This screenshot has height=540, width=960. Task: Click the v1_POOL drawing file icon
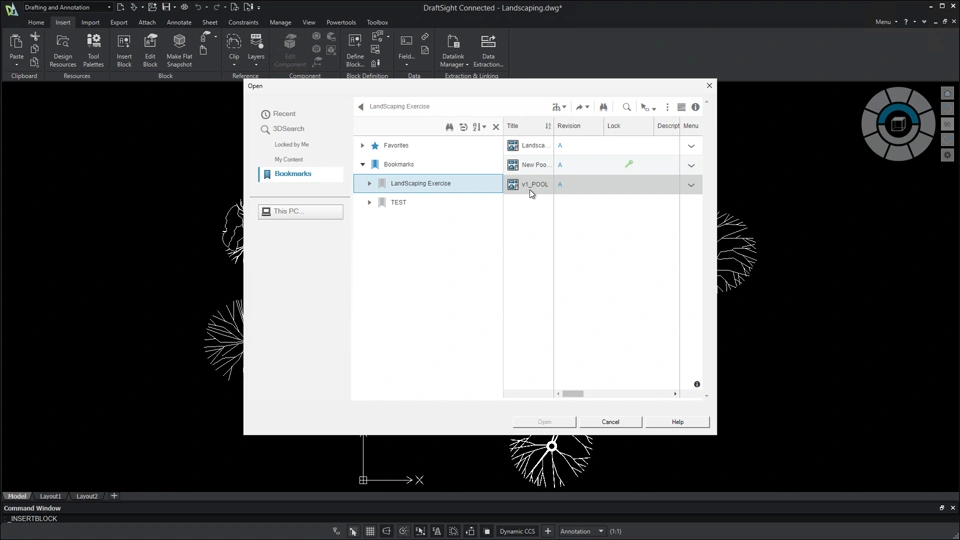pos(512,184)
